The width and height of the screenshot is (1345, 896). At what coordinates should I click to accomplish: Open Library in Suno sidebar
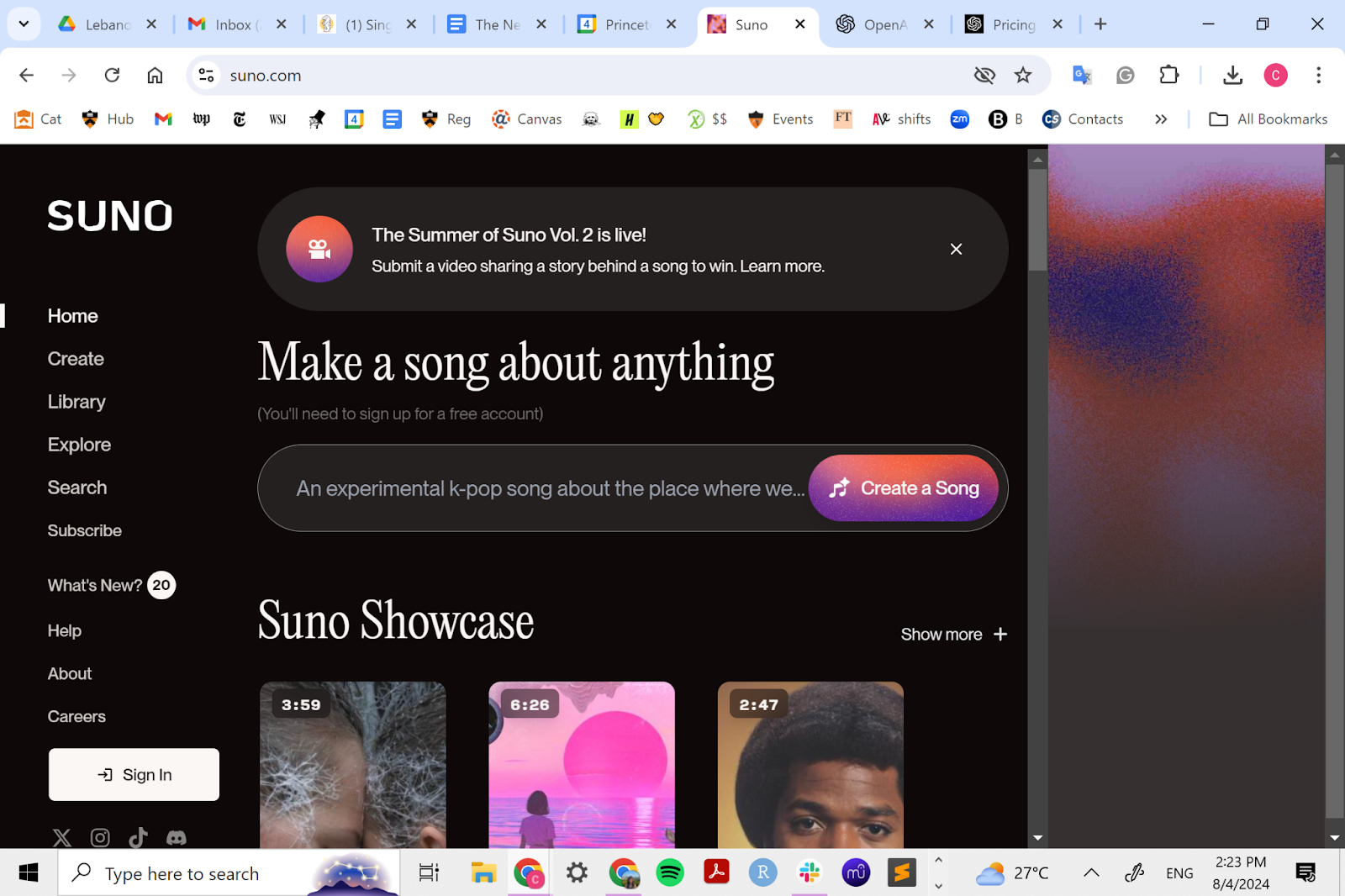click(76, 402)
